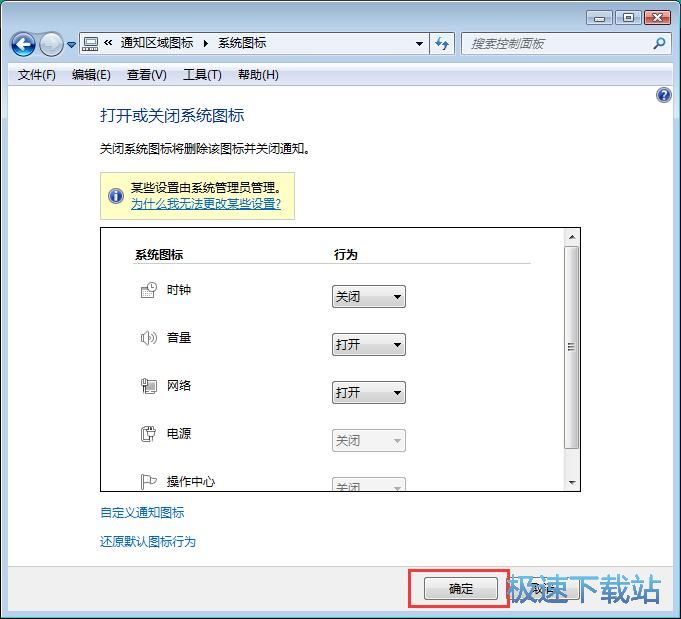
Task: Open the 编辑(E) menu
Action: pos(91,75)
